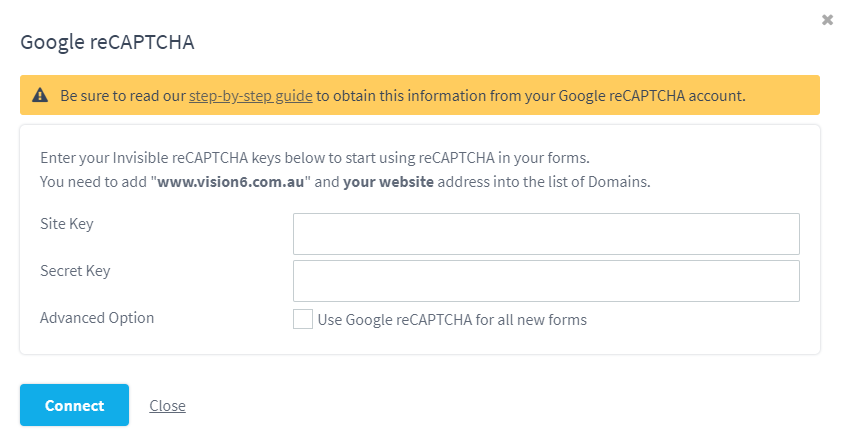Click the Google reCAPTCHA dialog heading
The height and width of the screenshot is (442, 846).
coord(107,42)
